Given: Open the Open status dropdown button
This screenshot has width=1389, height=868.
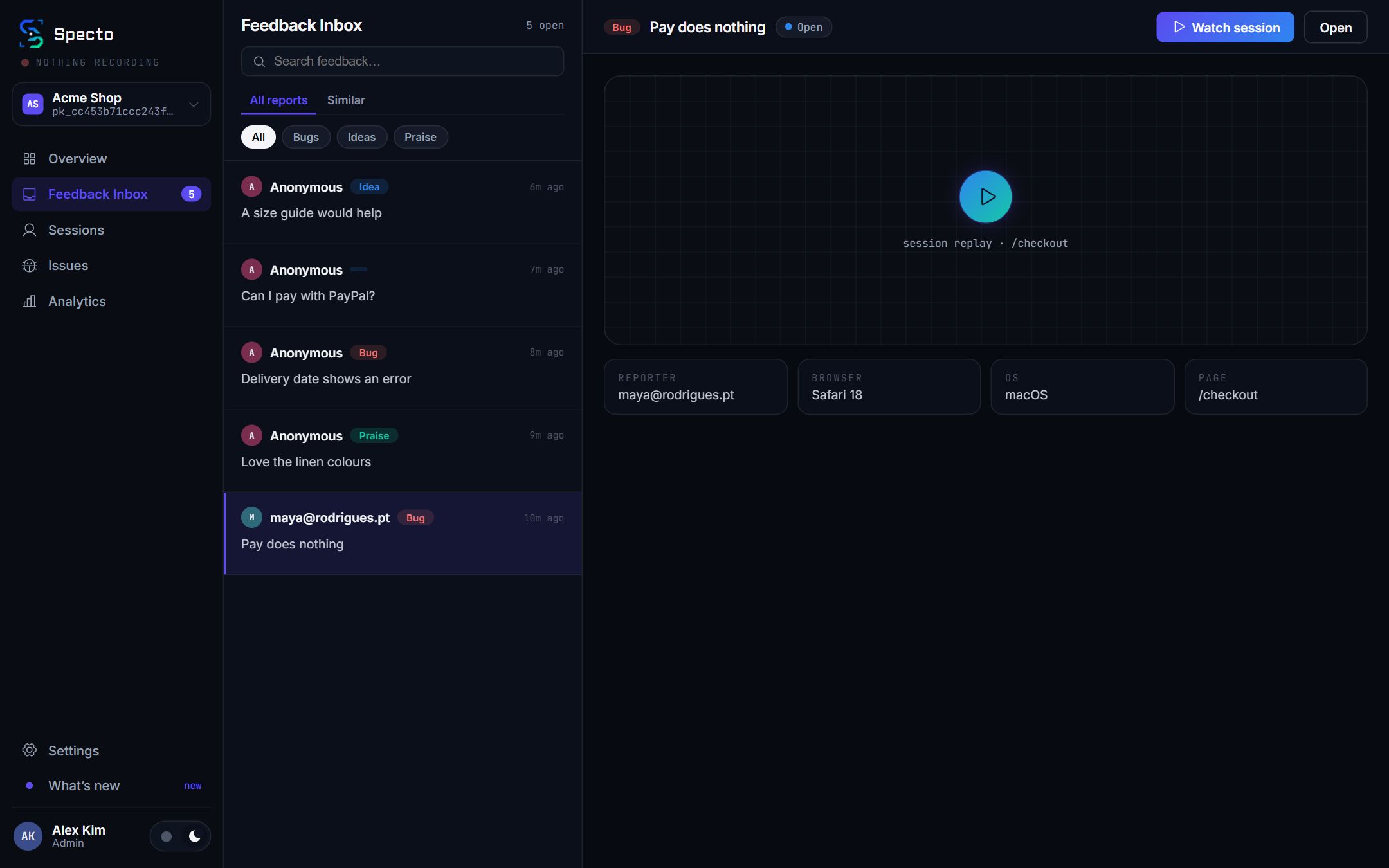Looking at the screenshot, I should point(1336,28).
